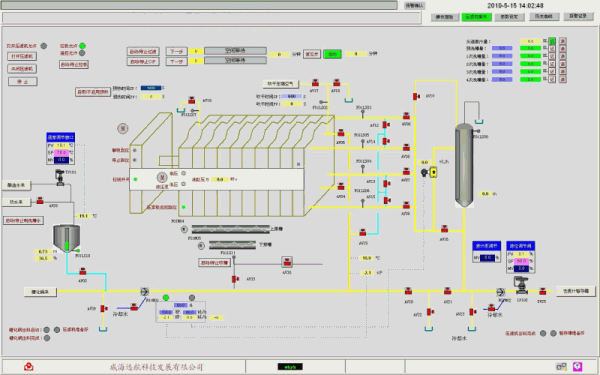Click the 停止 stop button
600x375 pixels.
click(23, 82)
